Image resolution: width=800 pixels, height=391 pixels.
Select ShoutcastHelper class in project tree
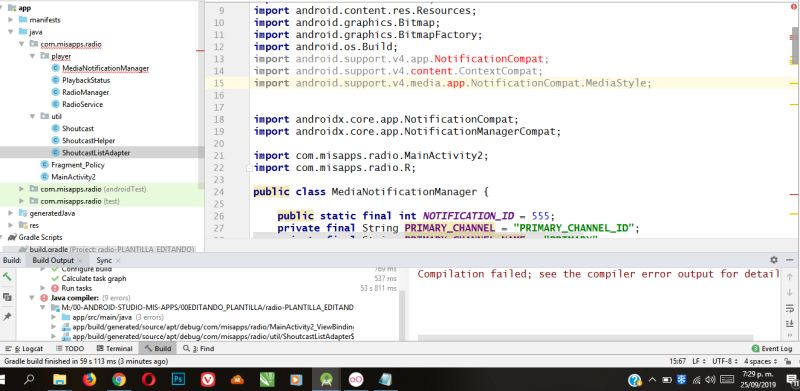(x=88, y=140)
